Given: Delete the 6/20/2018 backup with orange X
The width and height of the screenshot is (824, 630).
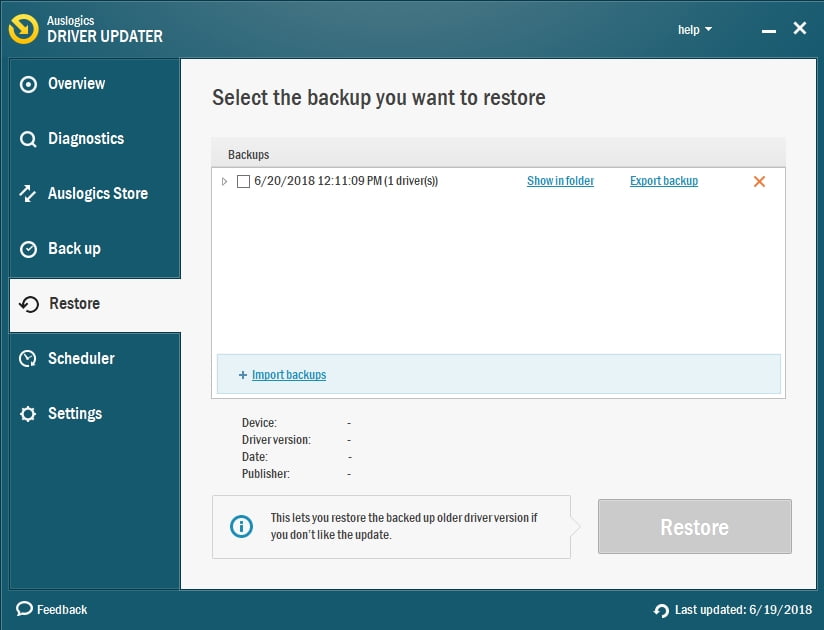Looking at the screenshot, I should point(759,181).
